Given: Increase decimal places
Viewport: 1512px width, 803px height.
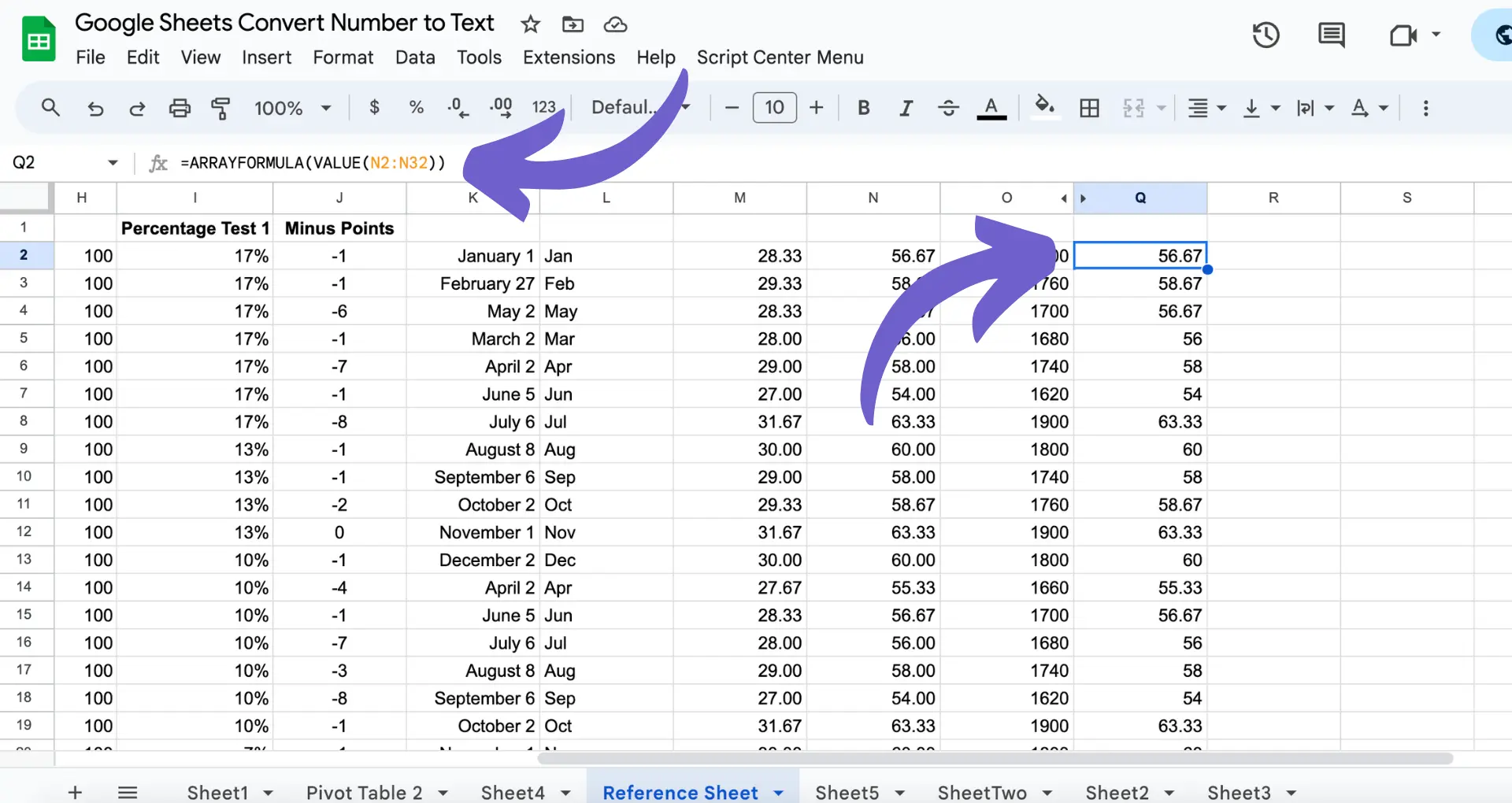Looking at the screenshot, I should pos(501,107).
